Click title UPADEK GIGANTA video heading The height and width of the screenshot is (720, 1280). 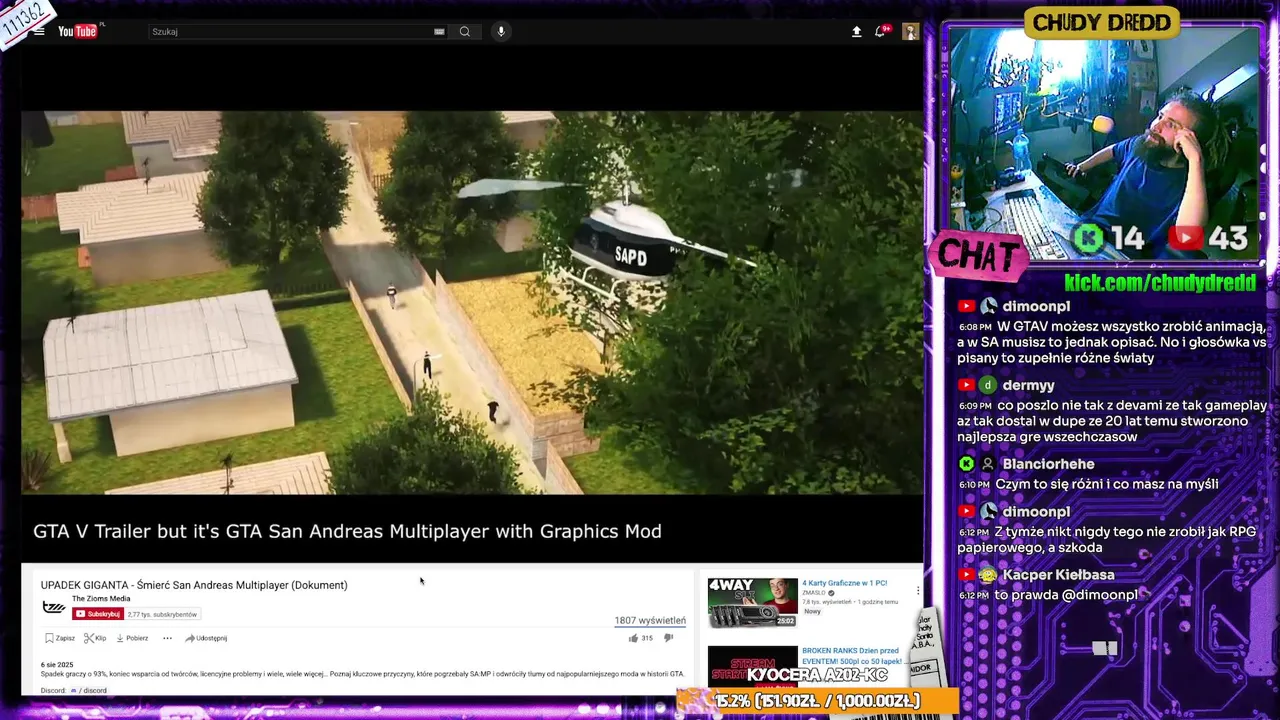[x=194, y=585]
